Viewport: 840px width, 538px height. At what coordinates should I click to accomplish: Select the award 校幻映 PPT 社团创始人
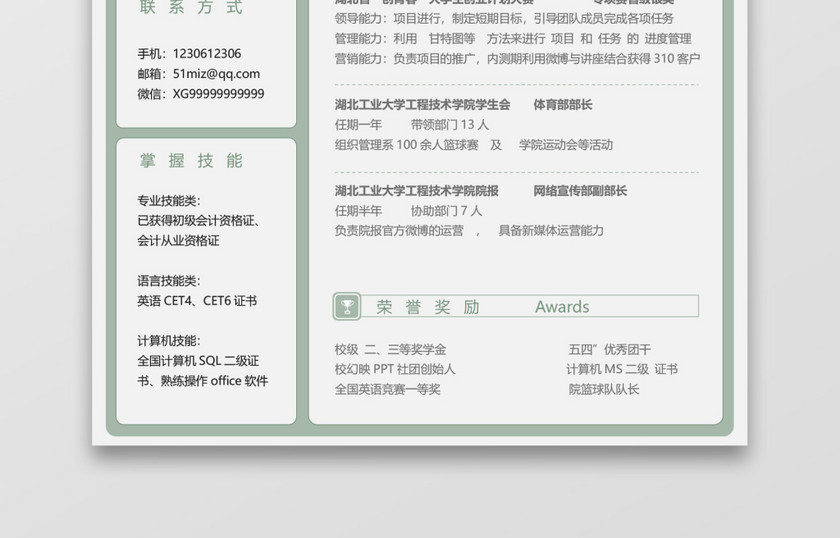click(x=395, y=369)
